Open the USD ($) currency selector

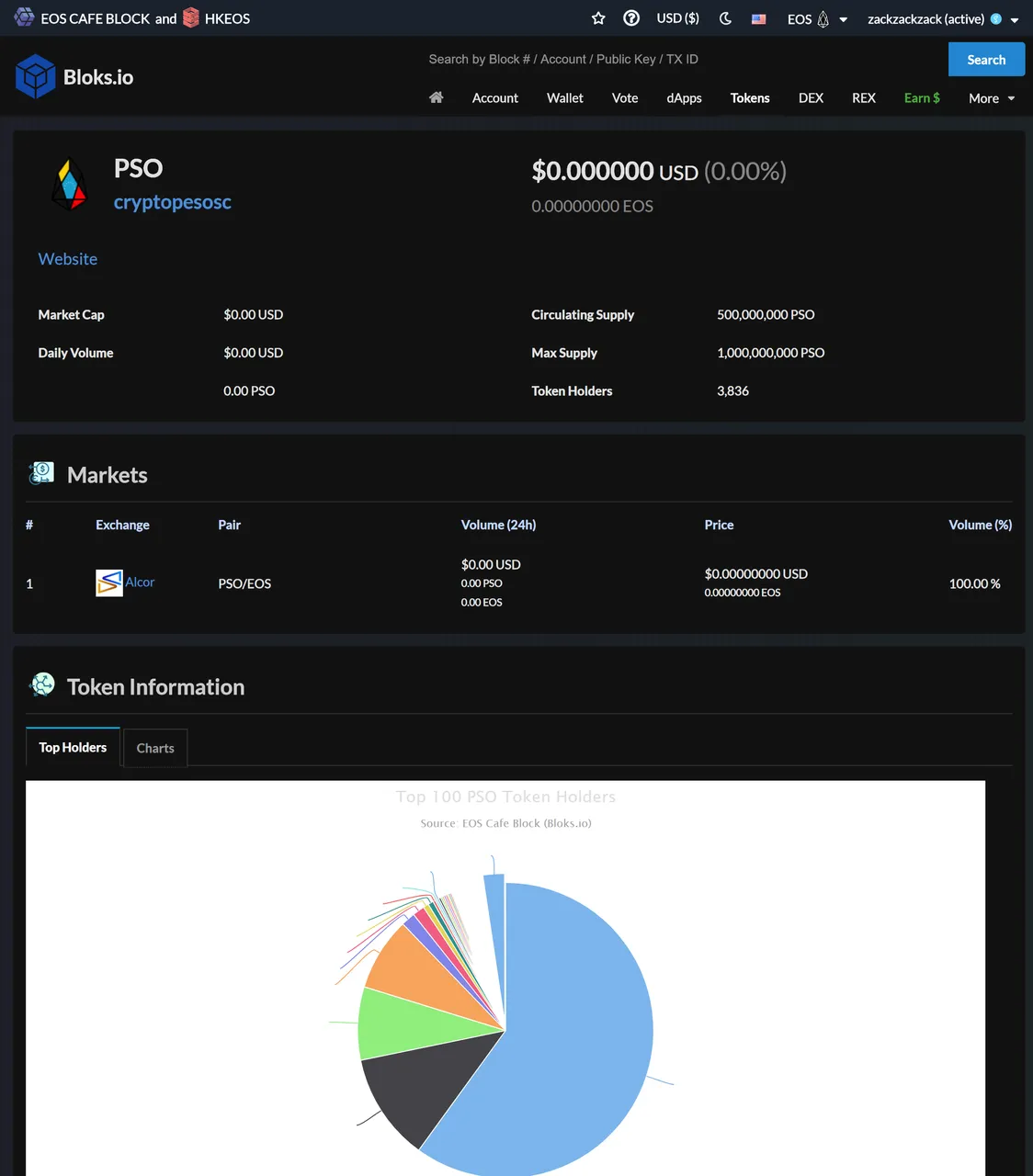pos(677,18)
